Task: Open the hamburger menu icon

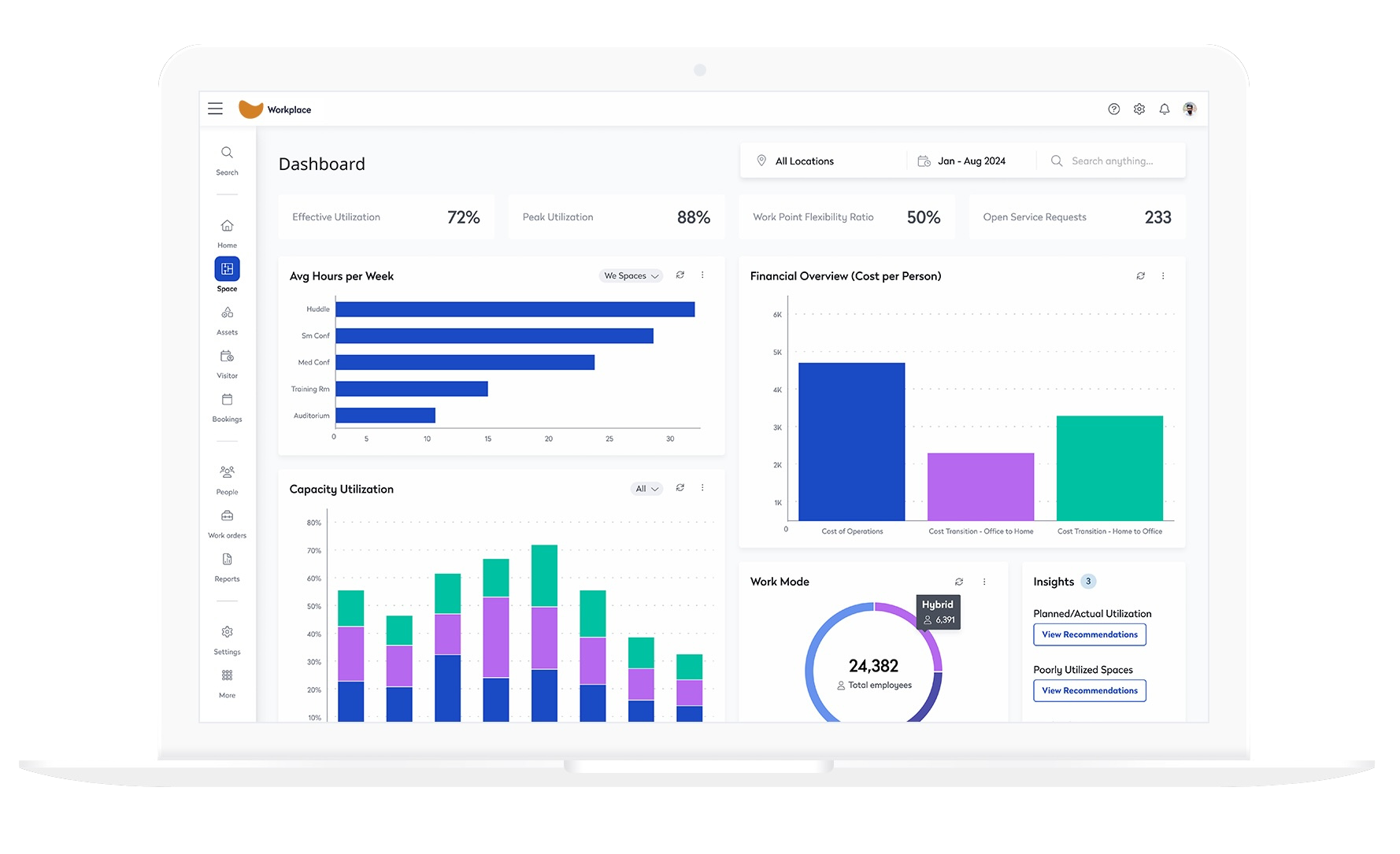Action: click(x=215, y=109)
